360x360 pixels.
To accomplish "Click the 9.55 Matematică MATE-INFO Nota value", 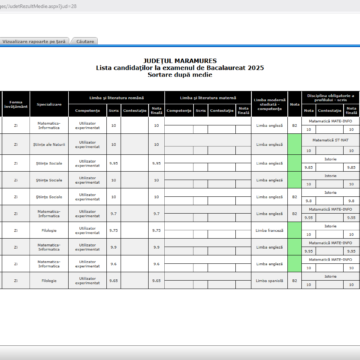I will coord(309,217).
